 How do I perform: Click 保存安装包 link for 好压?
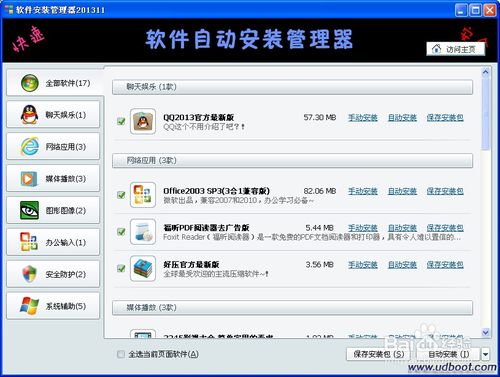pyautogui.click(x=445, y=265)
